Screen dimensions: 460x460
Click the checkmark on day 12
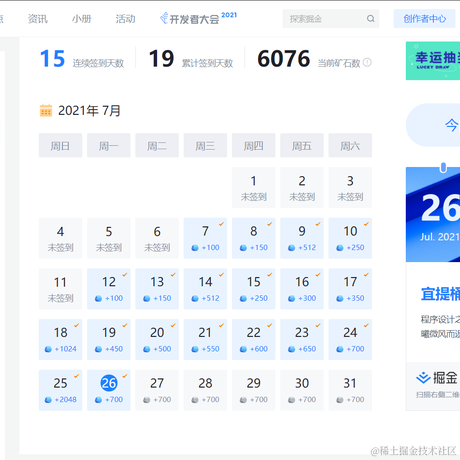tap(125, 275)
